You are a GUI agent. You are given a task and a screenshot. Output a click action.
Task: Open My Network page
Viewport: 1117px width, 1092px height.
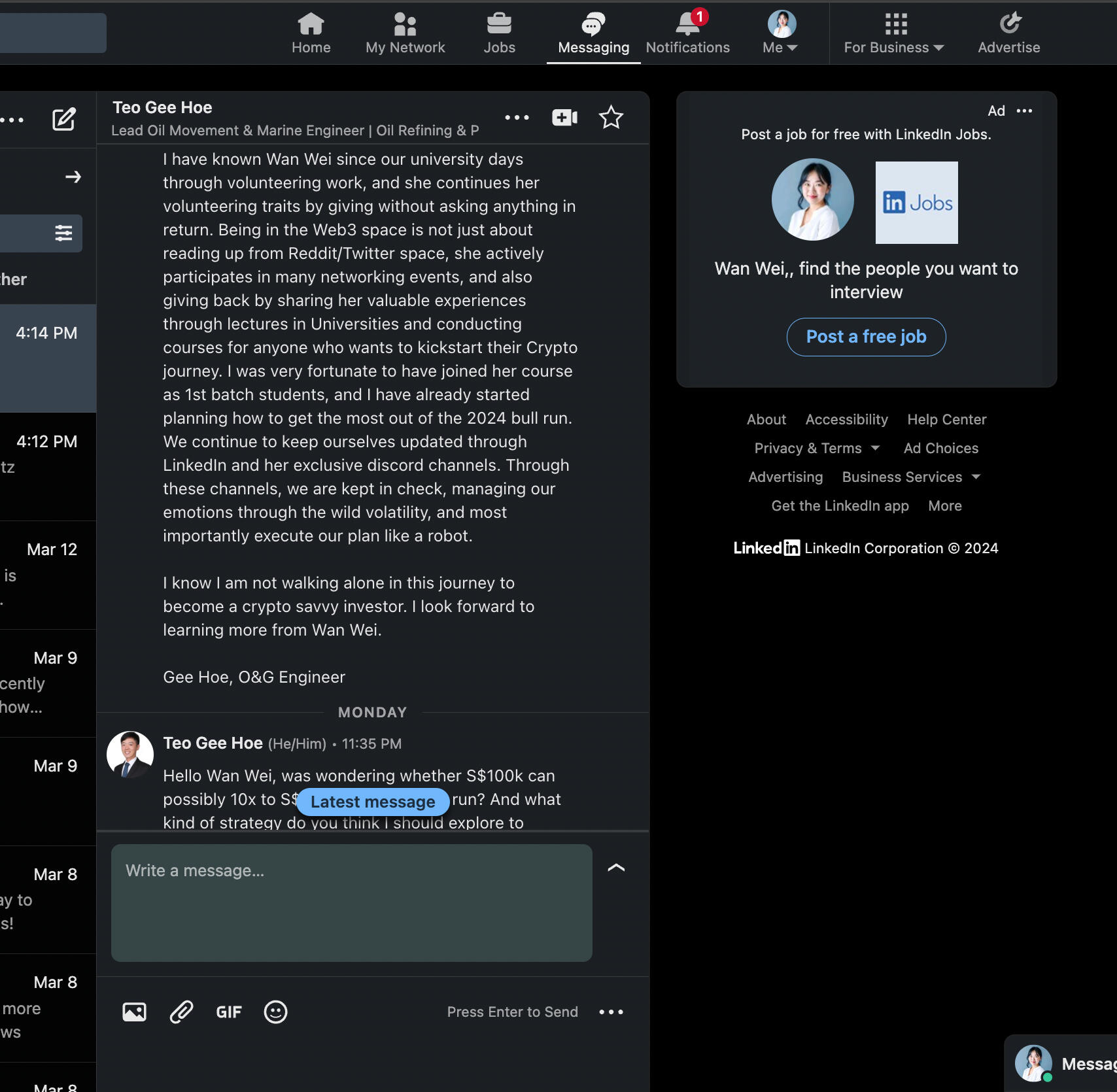pyautogui.click(x=405, y=33)
